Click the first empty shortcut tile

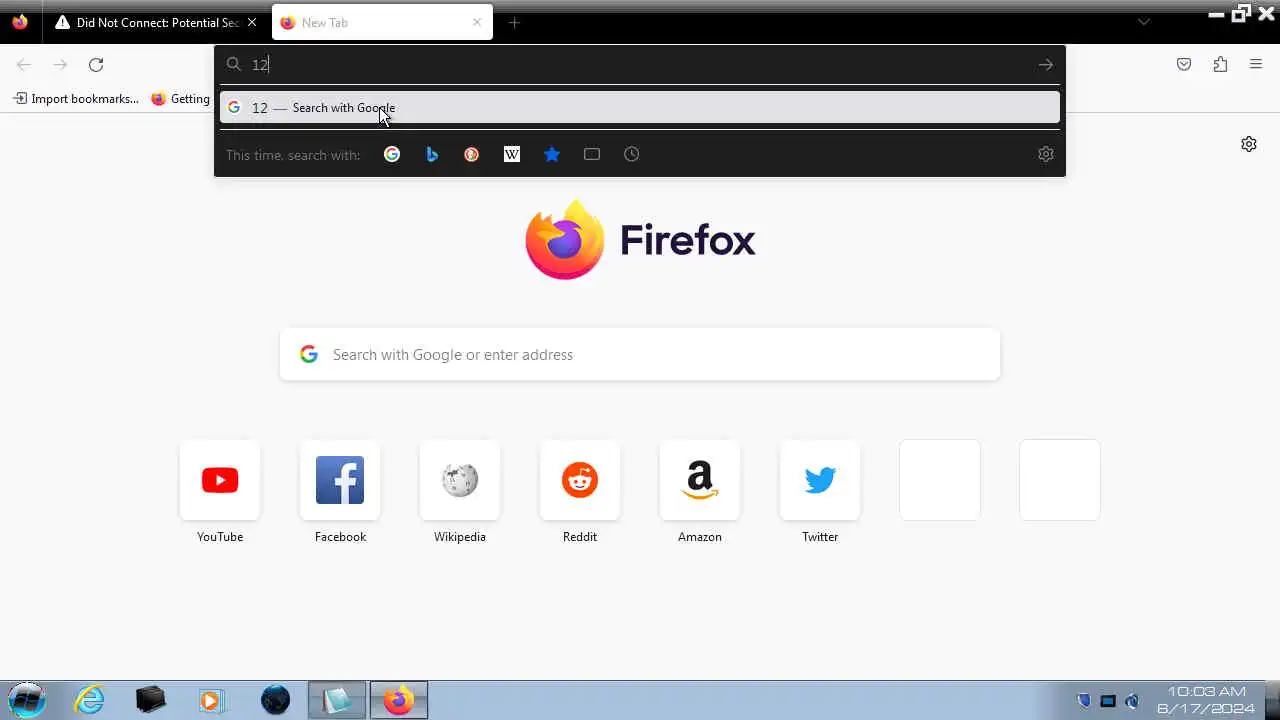940,480
